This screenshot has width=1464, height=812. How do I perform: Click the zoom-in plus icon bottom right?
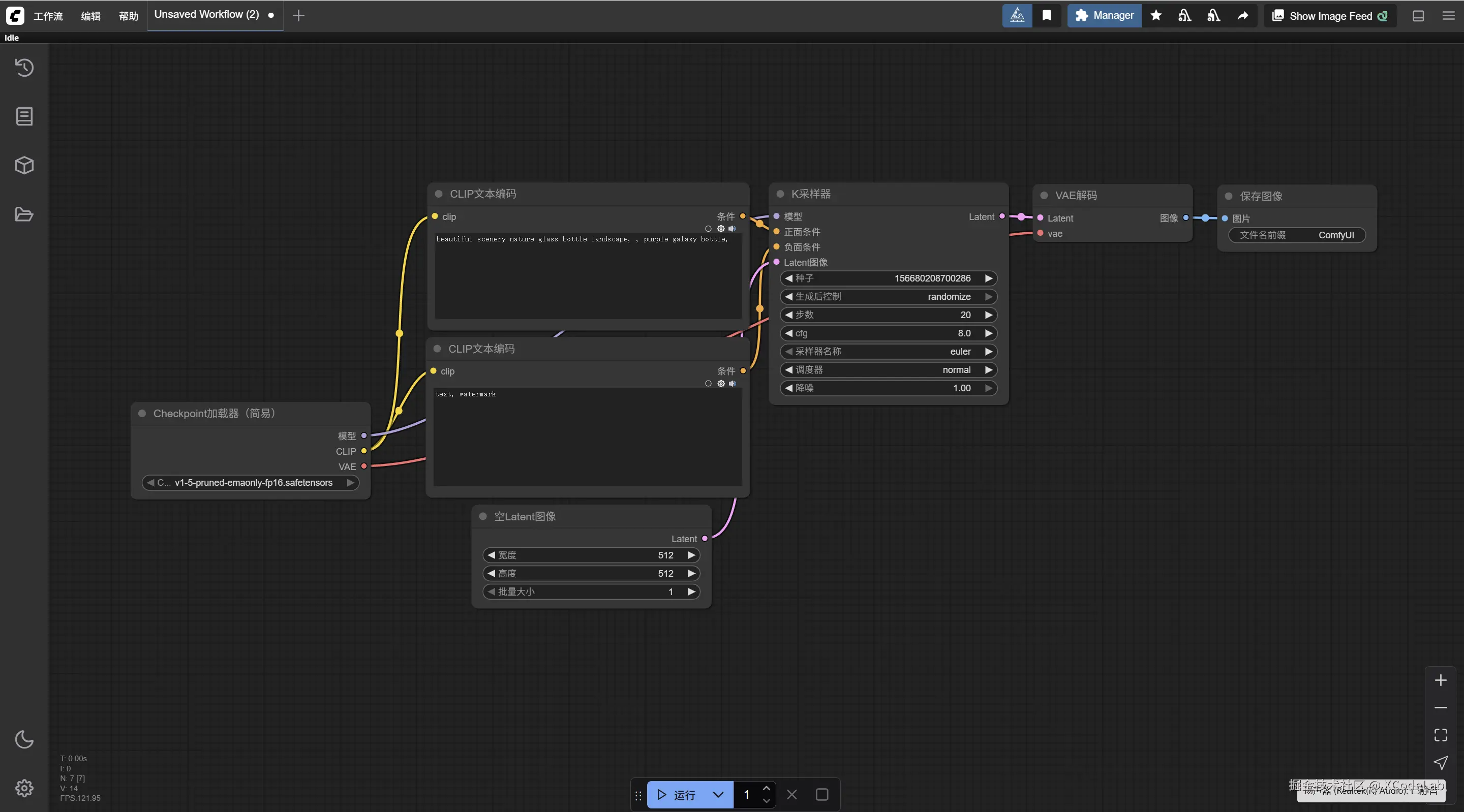pyautogui.click(x=1441, y=680)
